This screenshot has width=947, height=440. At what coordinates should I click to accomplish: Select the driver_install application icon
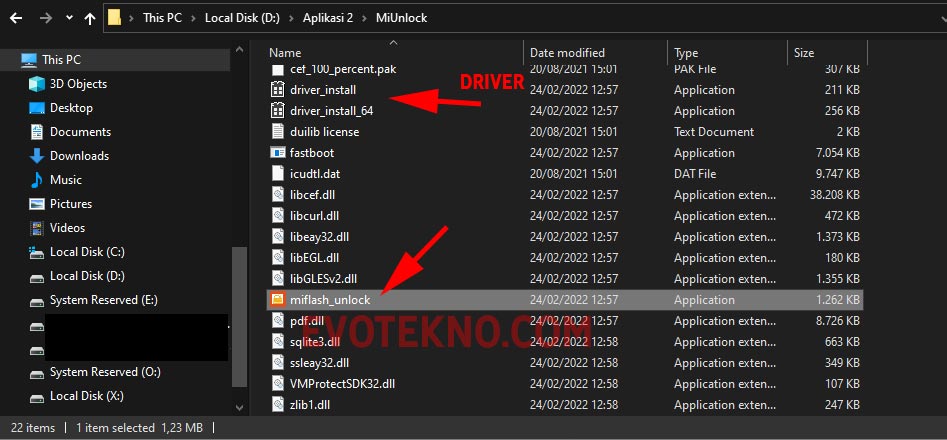pos(279,90)
